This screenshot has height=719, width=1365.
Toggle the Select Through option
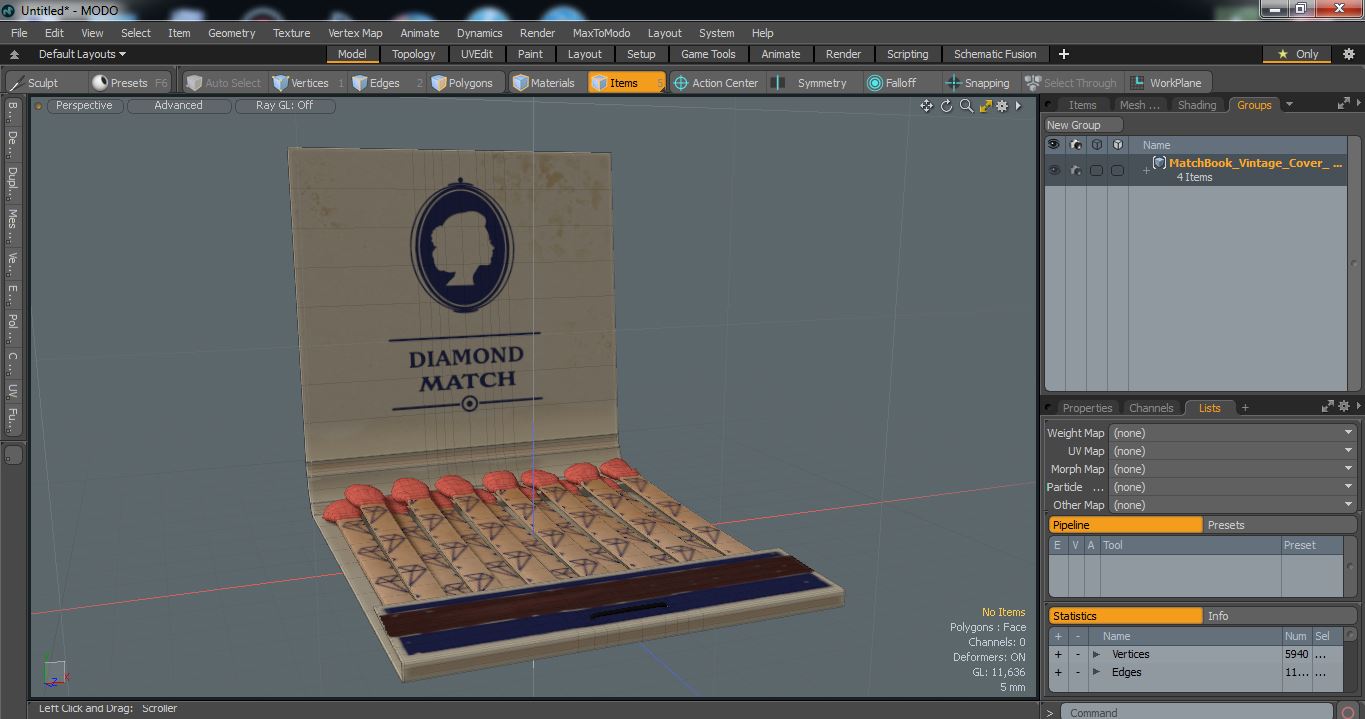[x=1071, y=83]
